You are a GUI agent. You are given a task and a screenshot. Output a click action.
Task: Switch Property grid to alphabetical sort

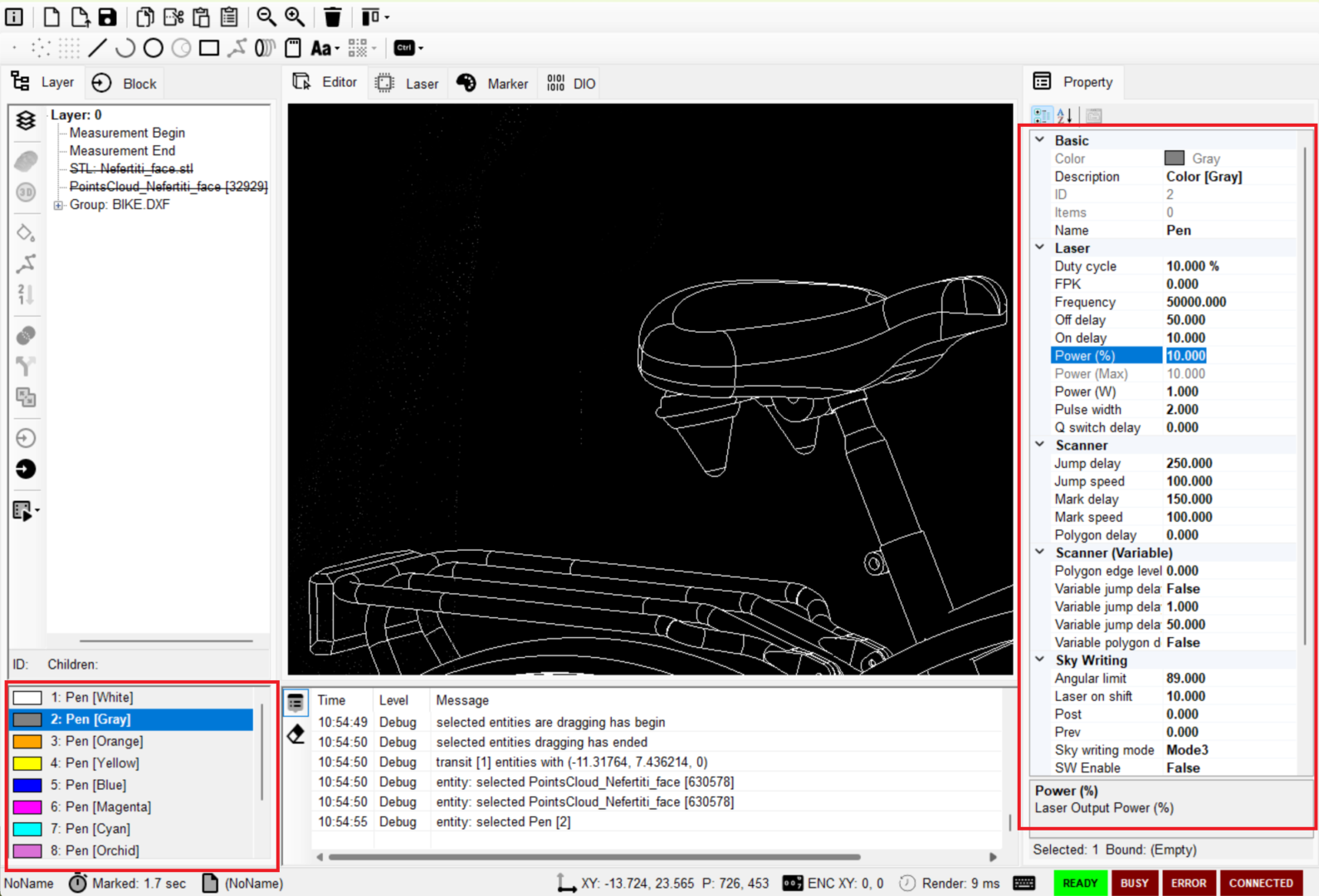click(x=1065, y=115)
